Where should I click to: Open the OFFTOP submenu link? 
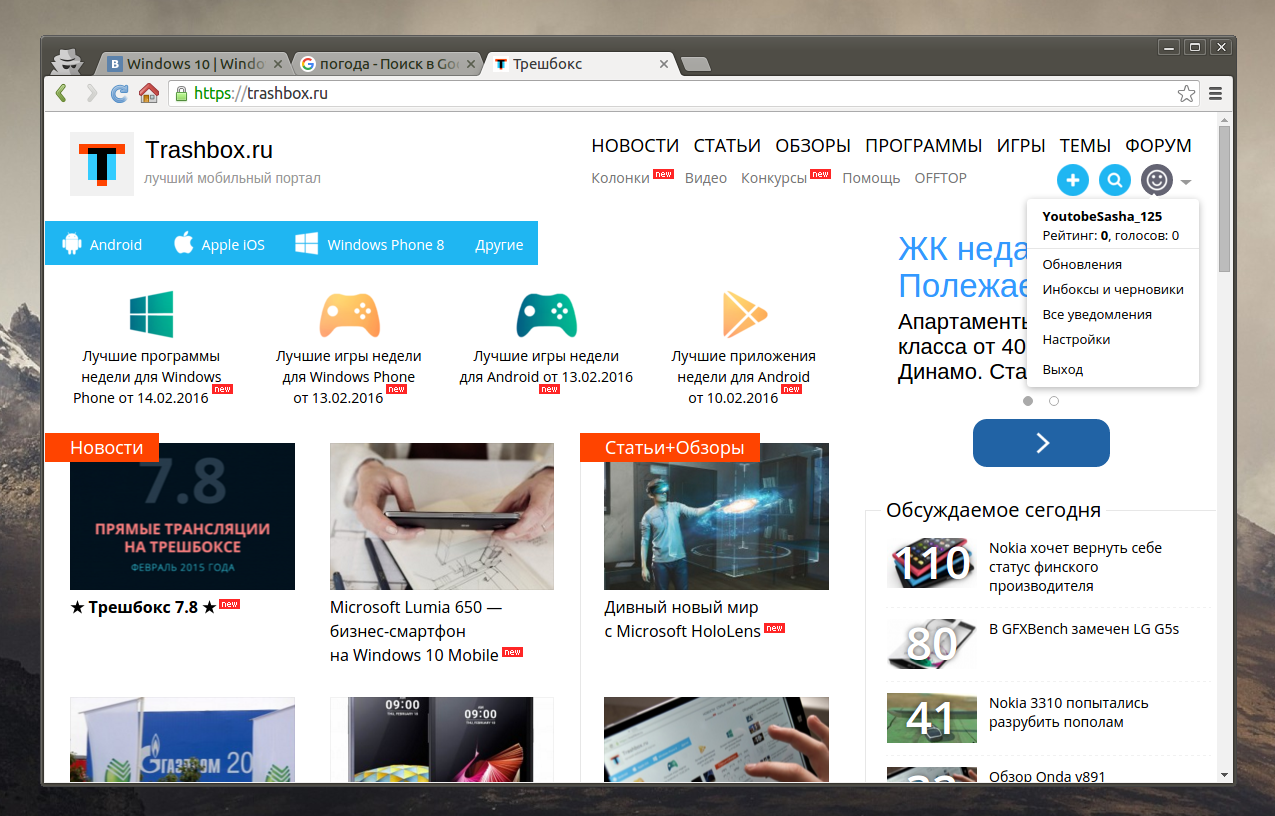(x=941, y=178)
